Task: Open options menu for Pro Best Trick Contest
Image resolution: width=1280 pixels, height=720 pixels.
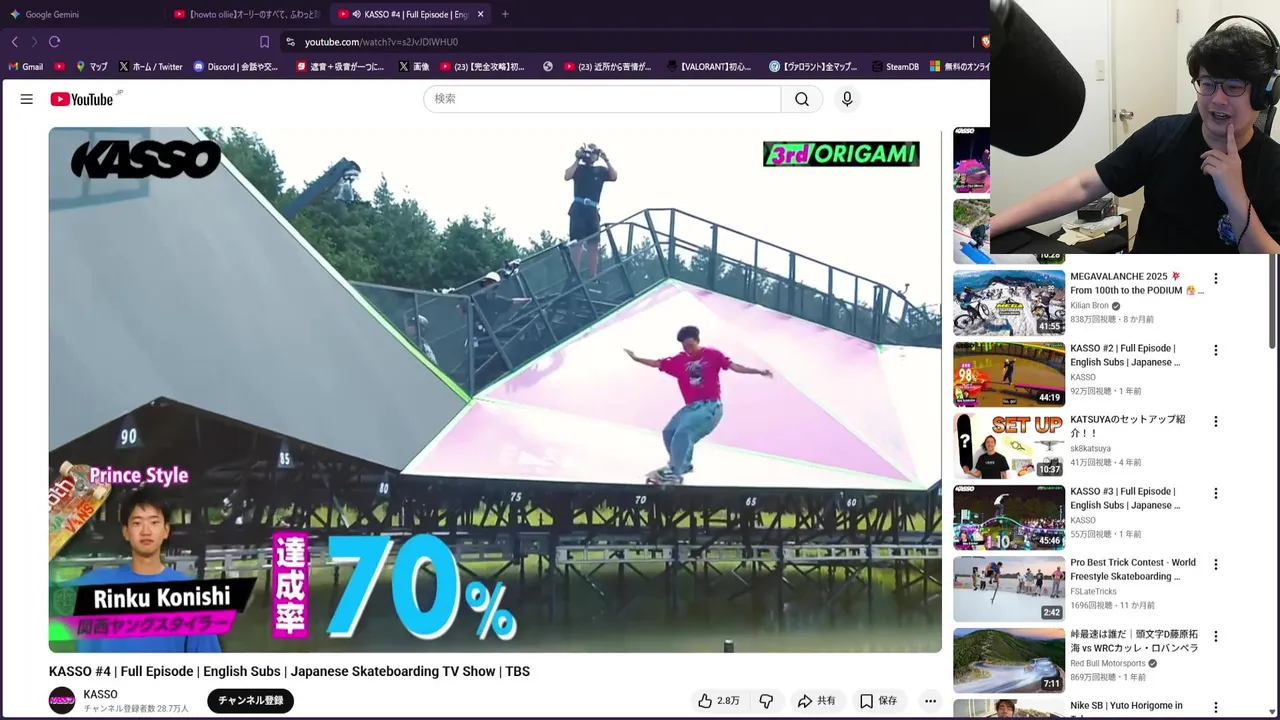Action: (1216, 565)
